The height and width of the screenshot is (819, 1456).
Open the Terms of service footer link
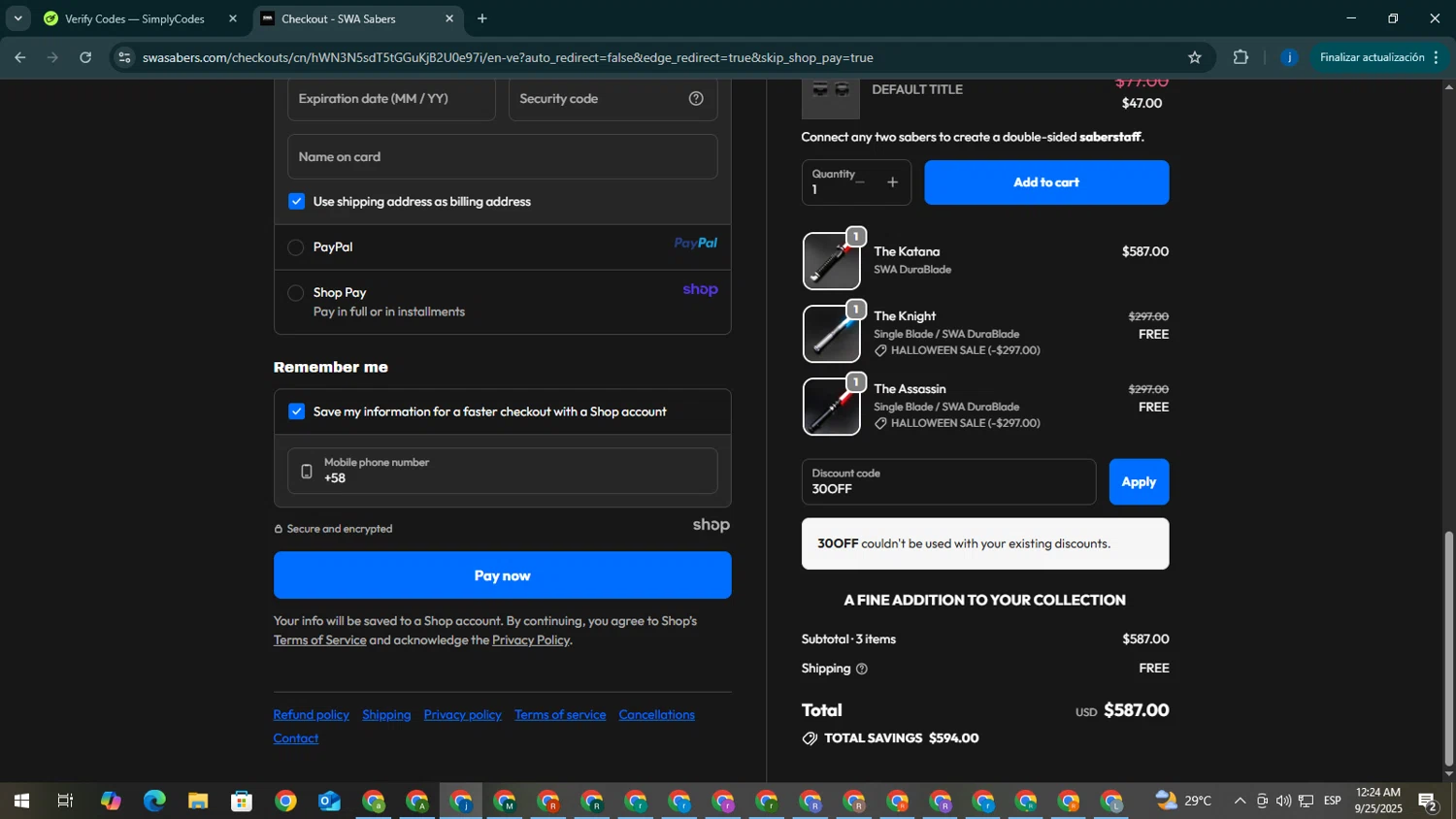tap(560, 714)
